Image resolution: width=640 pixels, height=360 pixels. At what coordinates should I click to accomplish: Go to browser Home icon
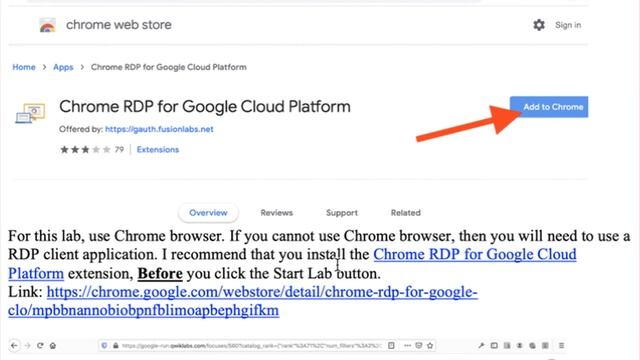(53, 345)
